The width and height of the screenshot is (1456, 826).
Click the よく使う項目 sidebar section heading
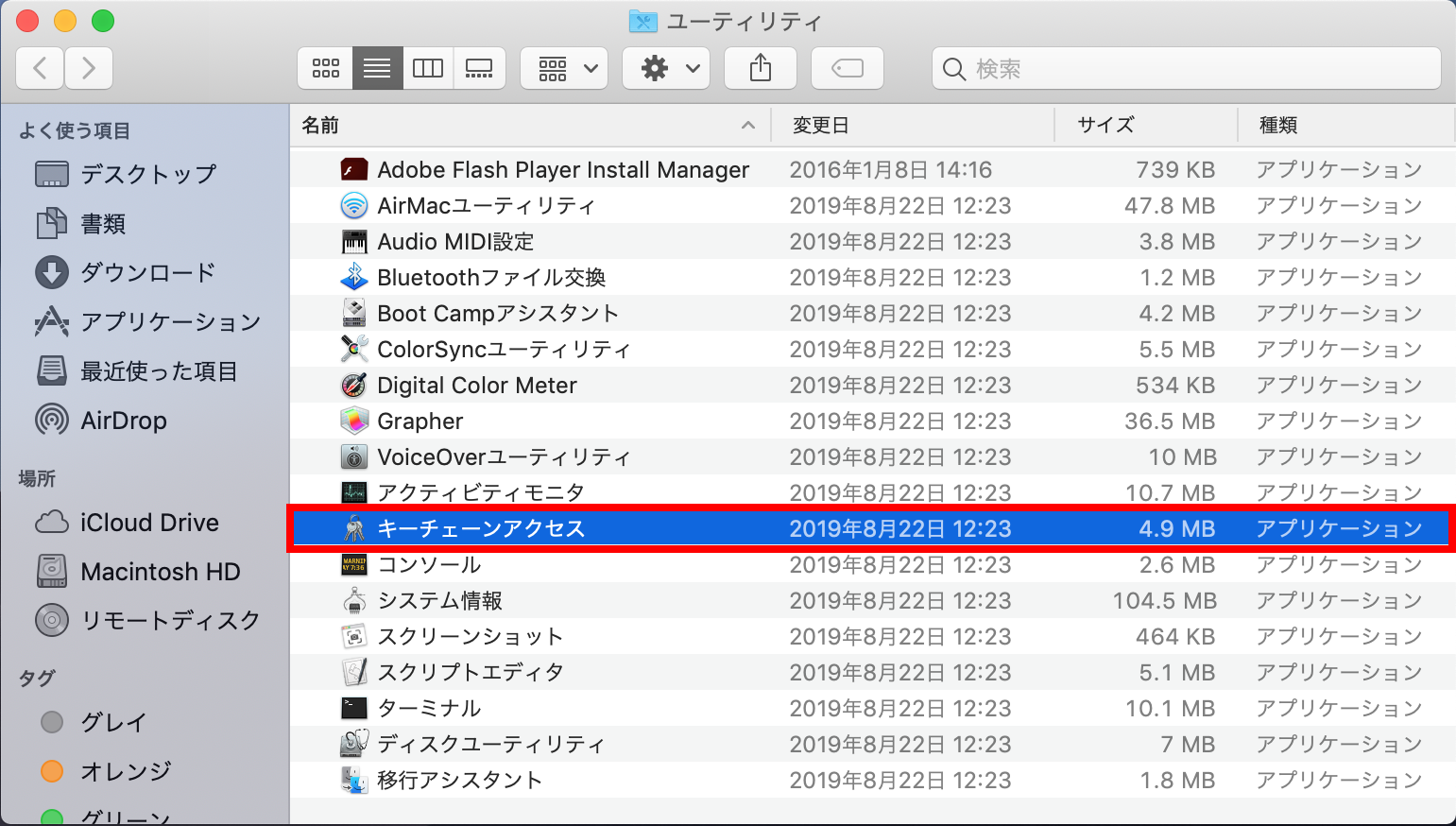pyautogui.click(x=75, y=130)
